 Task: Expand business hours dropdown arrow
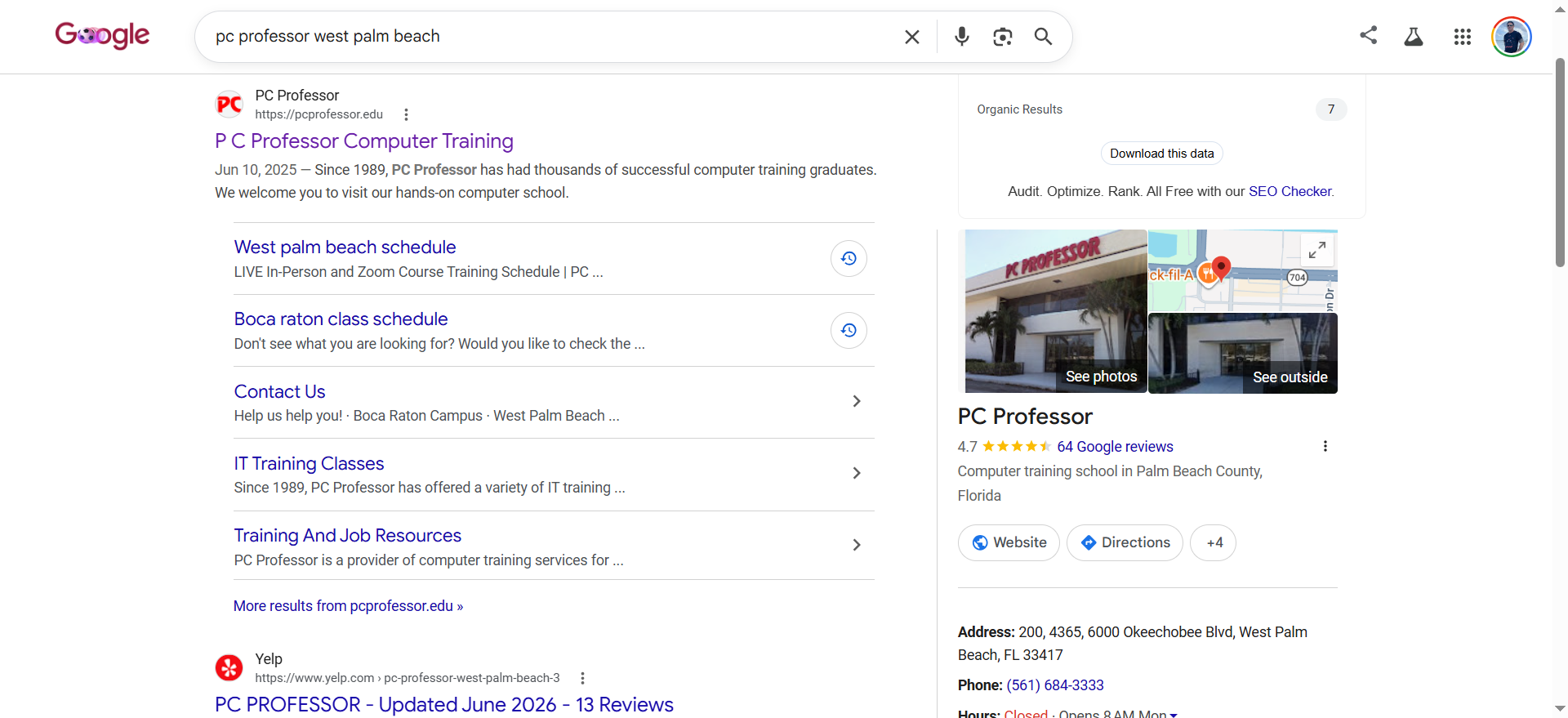click(1174, 715)
